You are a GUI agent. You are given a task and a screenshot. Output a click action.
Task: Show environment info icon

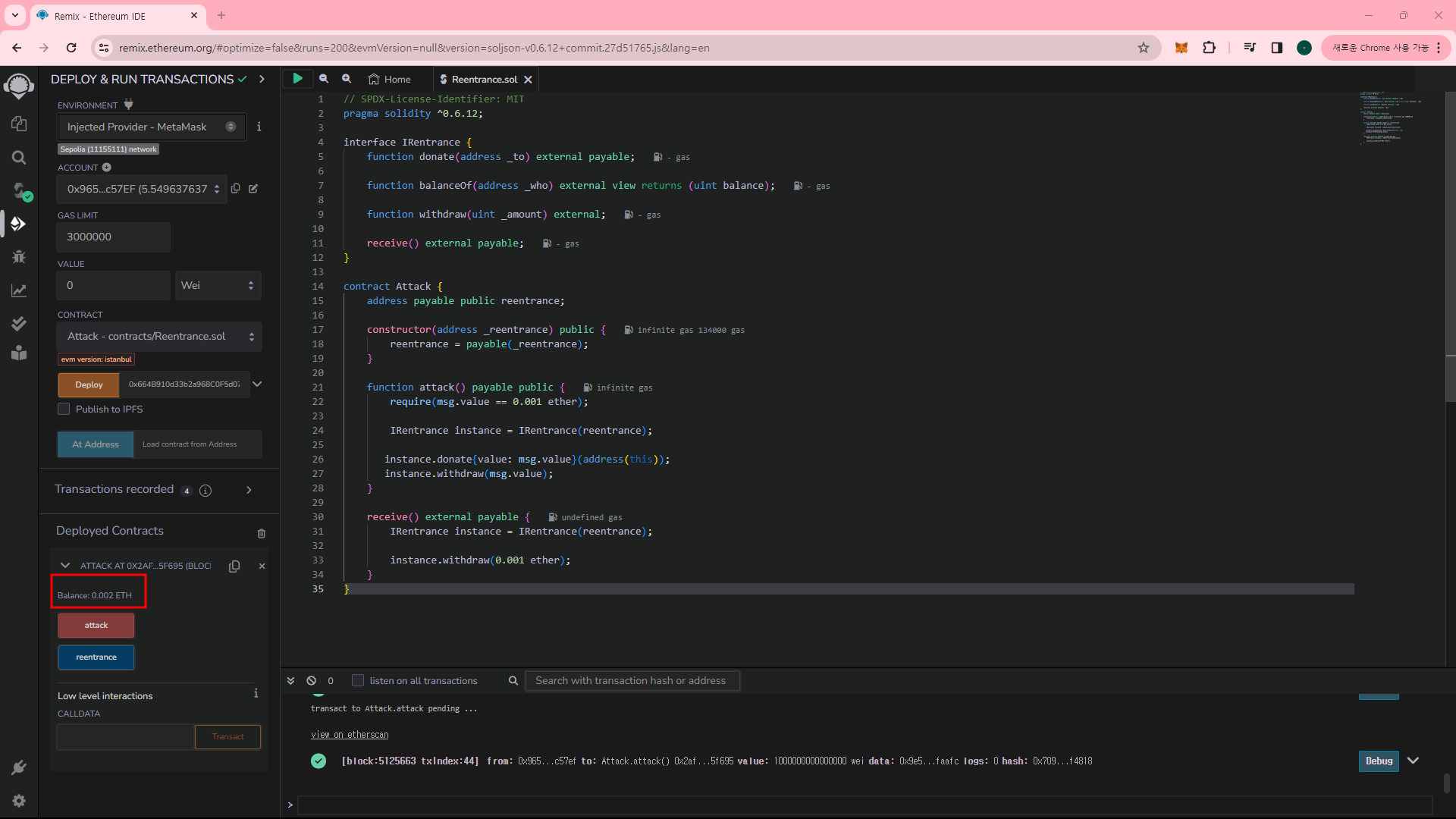pyautogui.click(x=259, y=127)
